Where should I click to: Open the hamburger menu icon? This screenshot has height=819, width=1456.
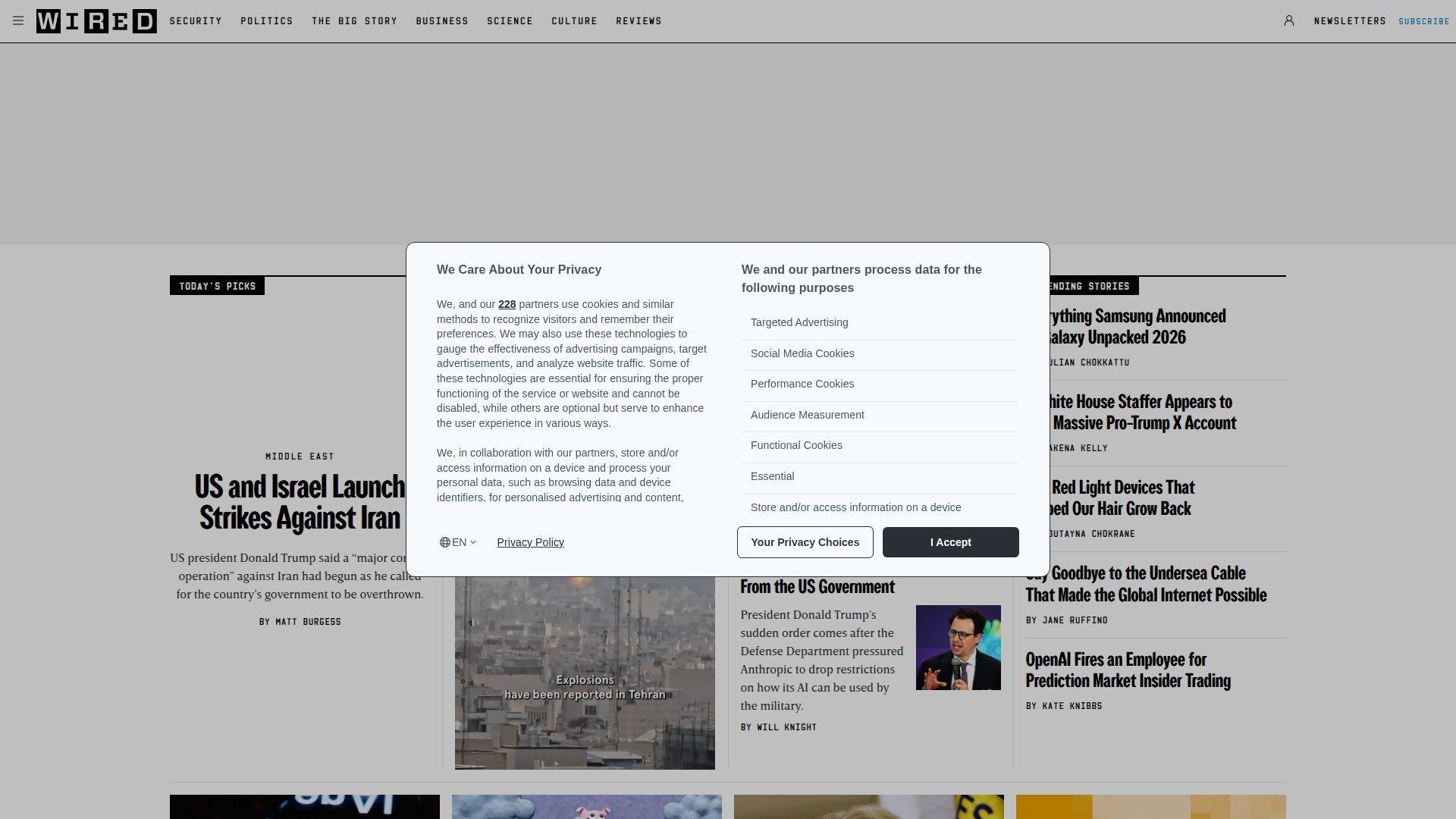pos(18,21)
